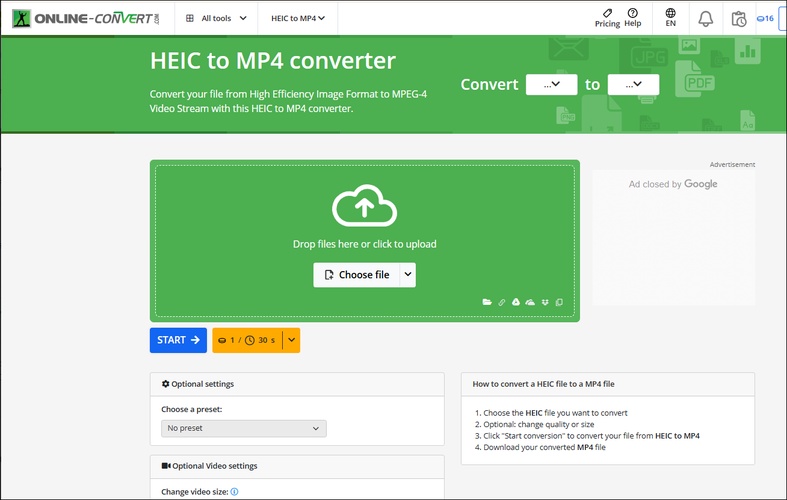787x500 pixels.
Task: Click the Optional Video settings header
Action: point(297,466)
